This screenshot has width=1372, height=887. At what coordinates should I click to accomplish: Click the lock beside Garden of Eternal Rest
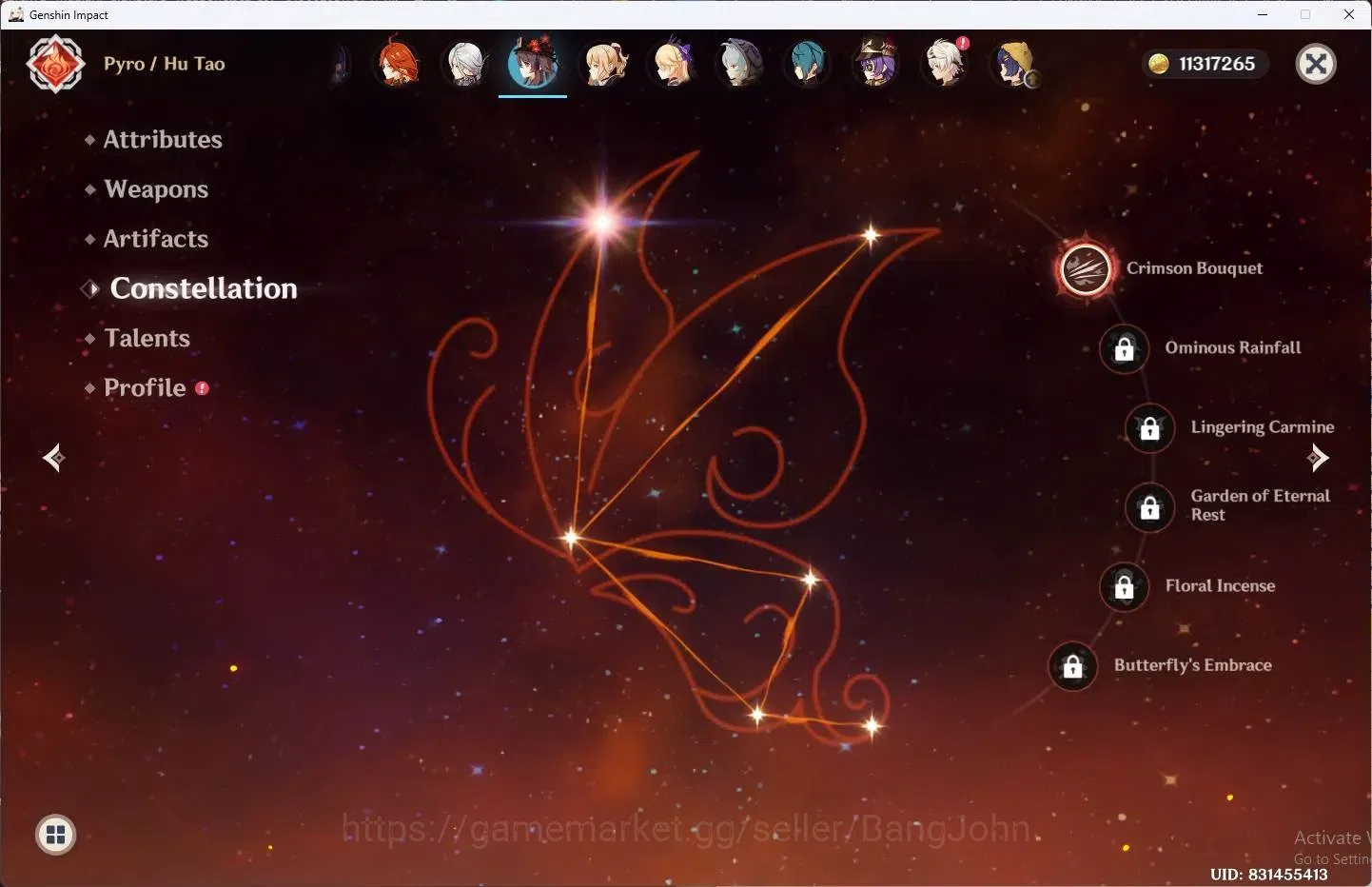[1150, 507]
